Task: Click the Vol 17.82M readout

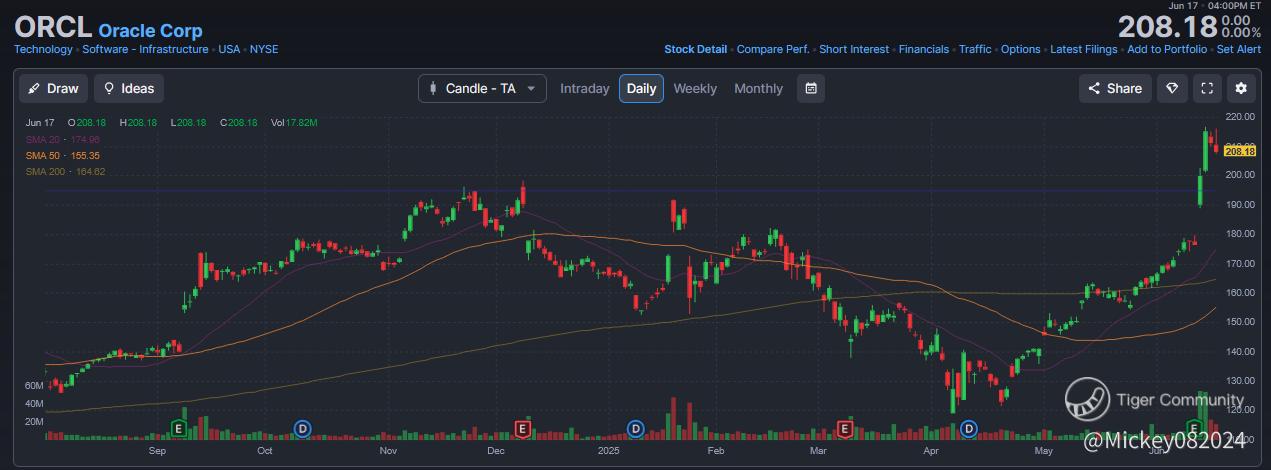Action: [294, 122]
